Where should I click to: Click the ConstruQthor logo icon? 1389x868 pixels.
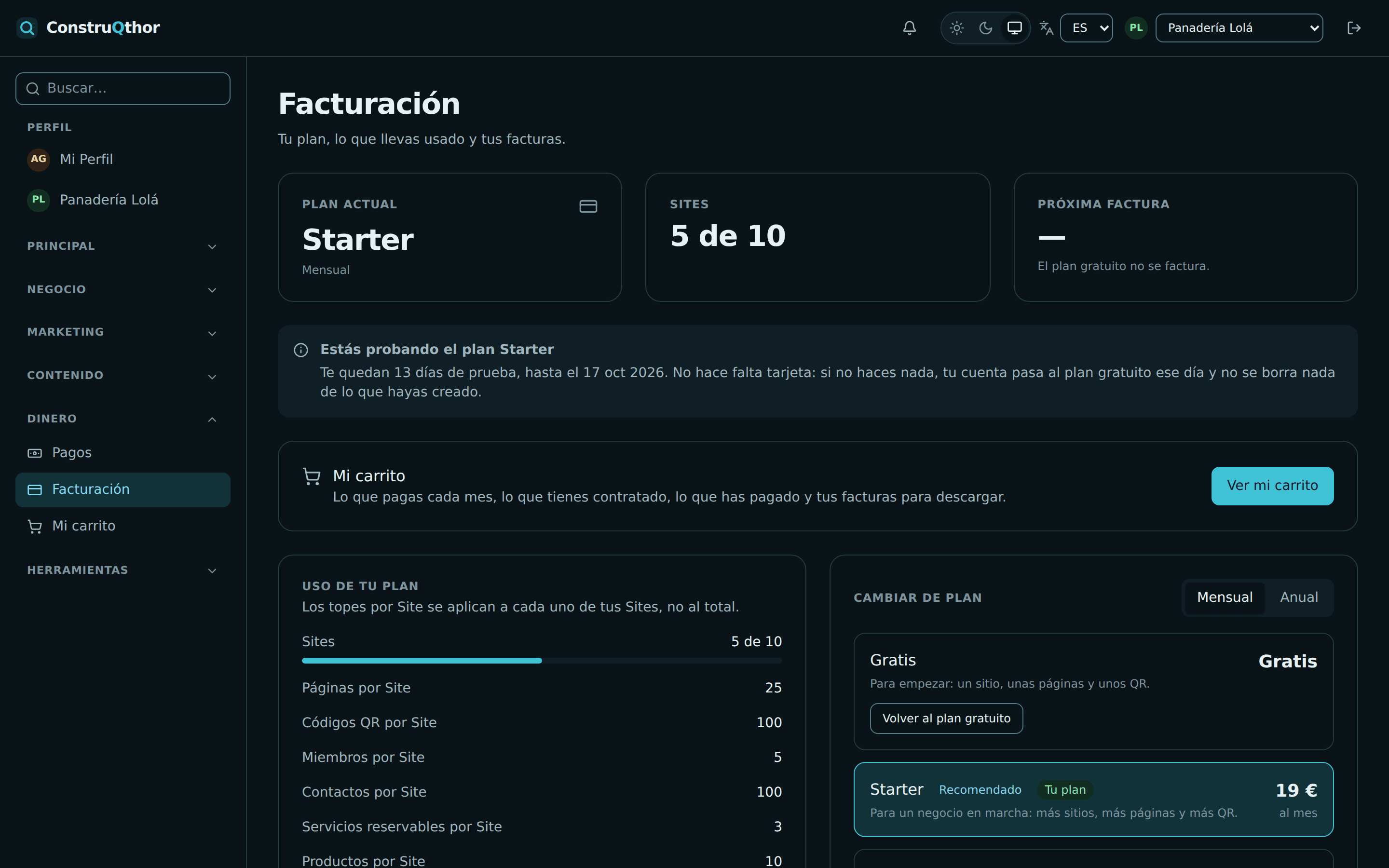[27, 27]
